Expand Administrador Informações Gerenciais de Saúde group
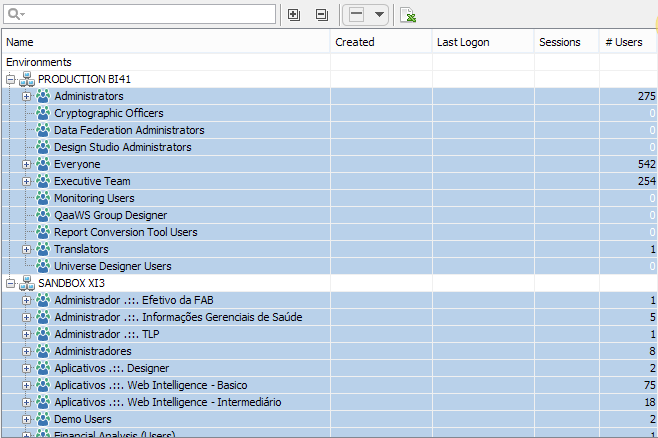This screenshot has width=658, height=438. [26, 318]
